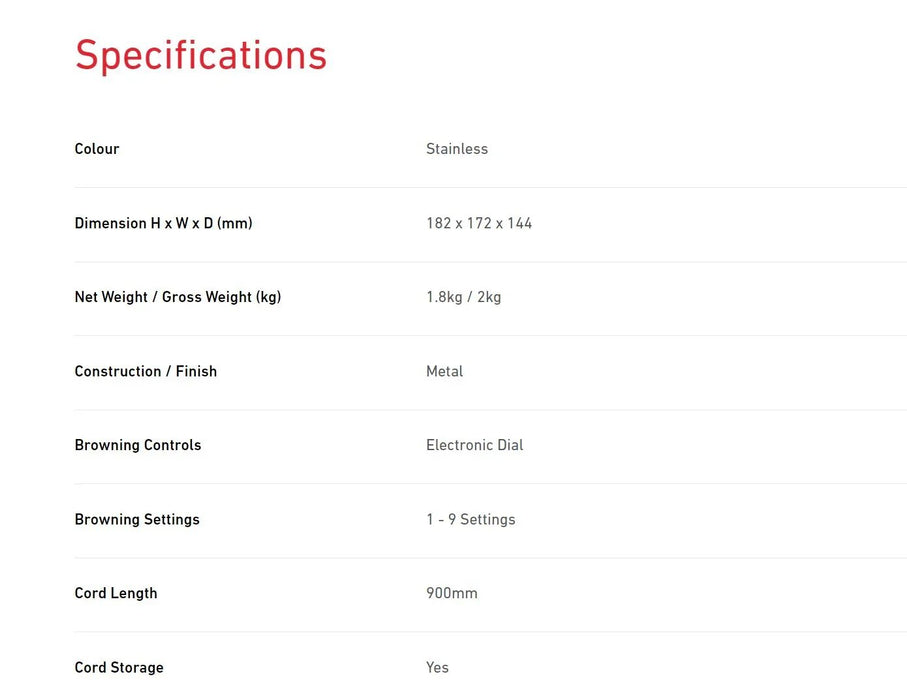Viewport: 907px width, 700px height.
Task: Click the Specifications heading
Action: tap(201, 55)
